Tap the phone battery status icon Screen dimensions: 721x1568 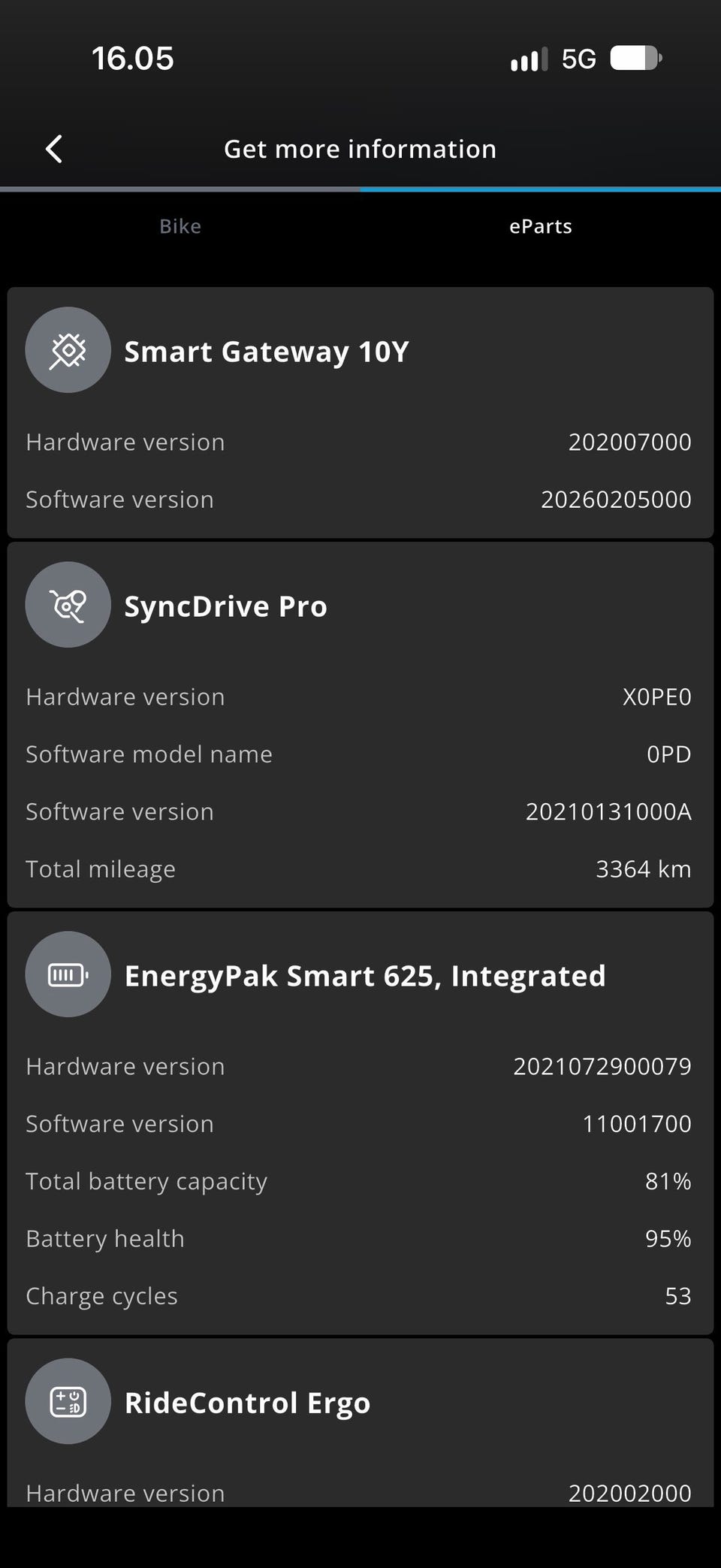point(636,59)
